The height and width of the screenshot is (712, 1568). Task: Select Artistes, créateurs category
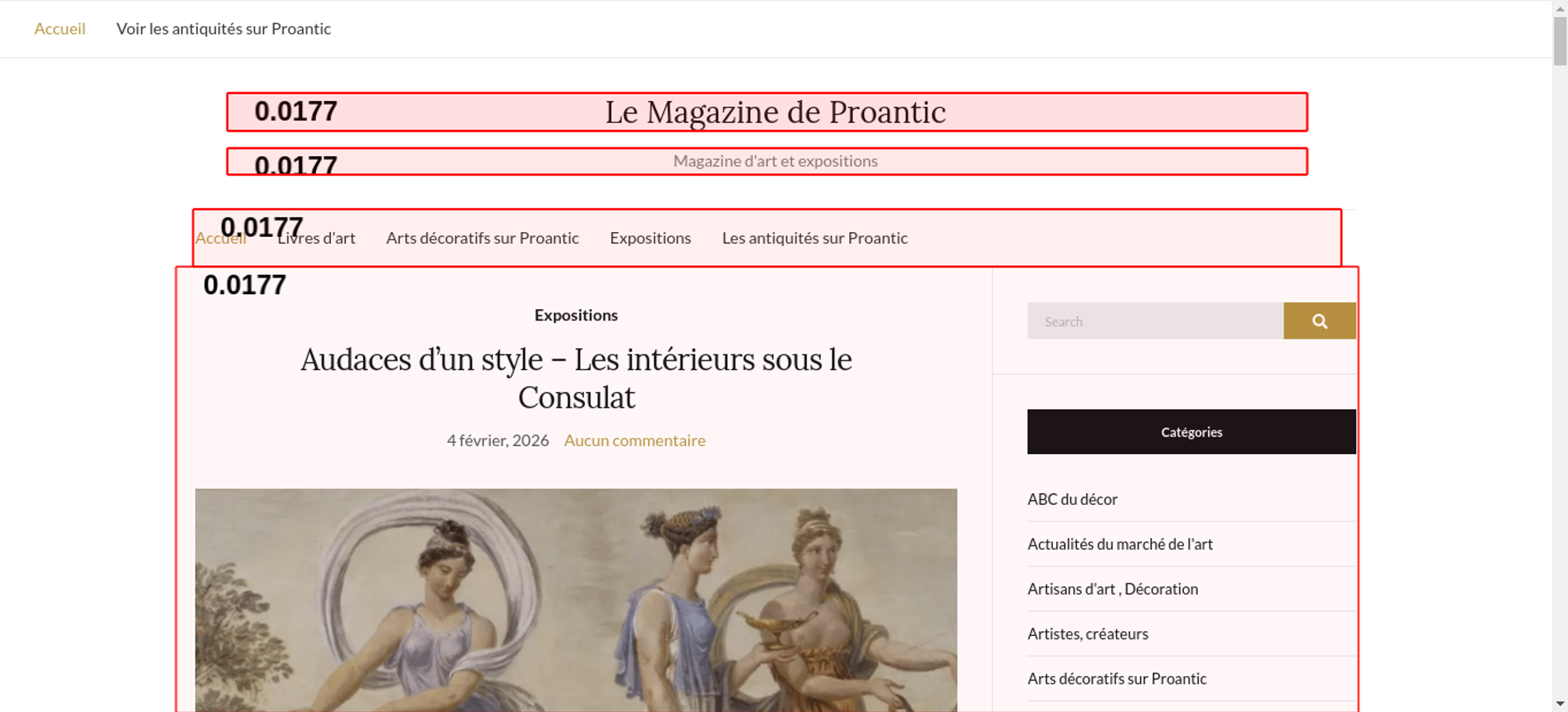[x=1087, y=634]
